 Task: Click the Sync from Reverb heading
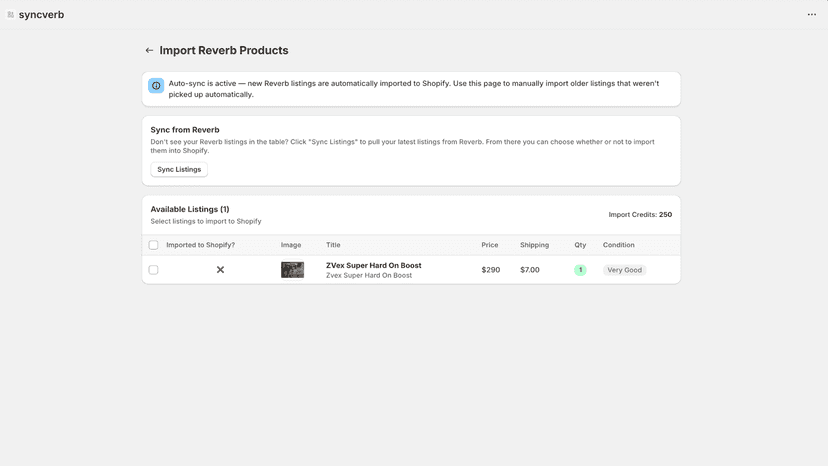click(x=185, y=129)
